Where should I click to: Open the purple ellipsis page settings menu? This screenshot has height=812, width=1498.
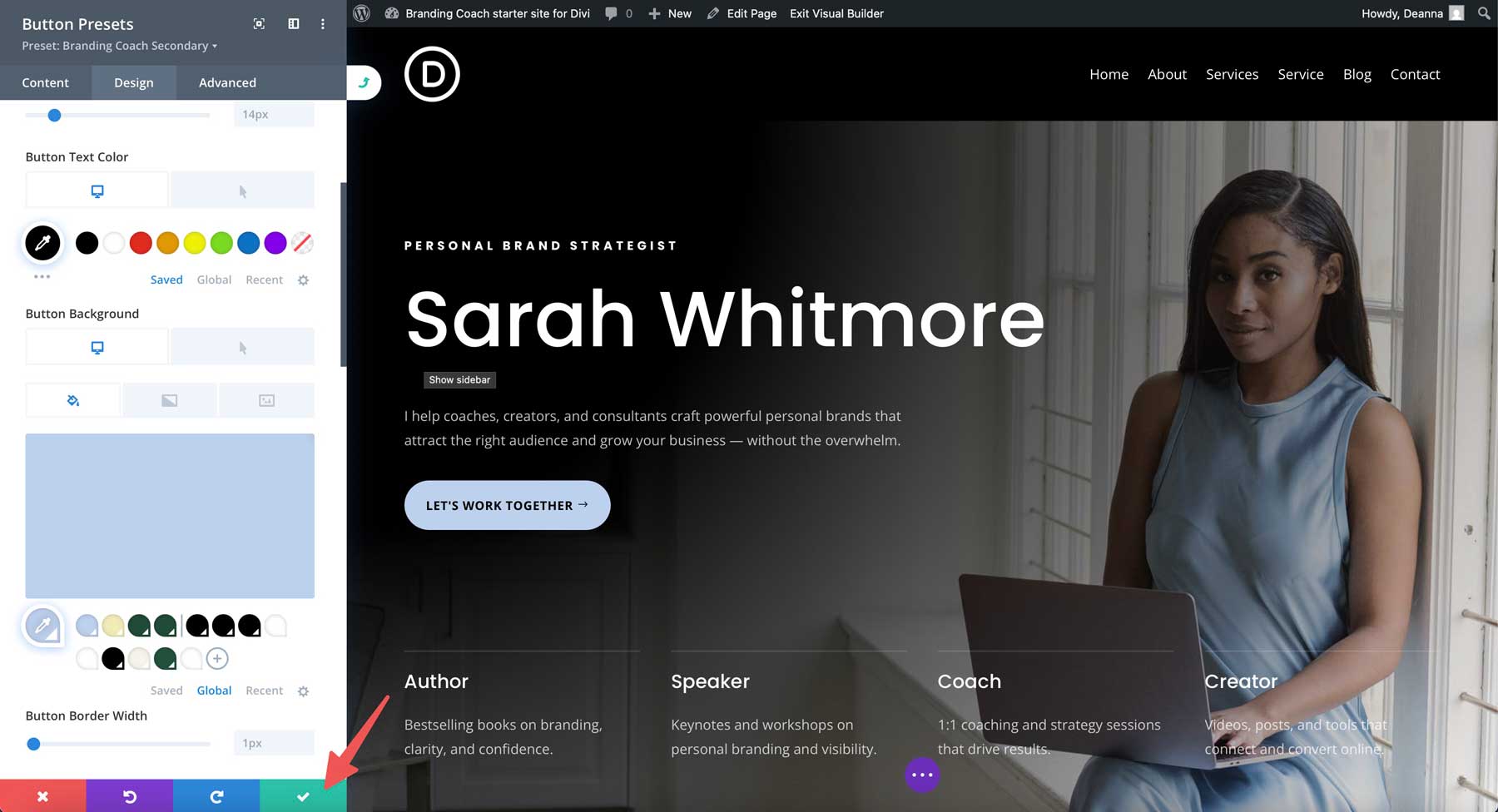point(921,775)
